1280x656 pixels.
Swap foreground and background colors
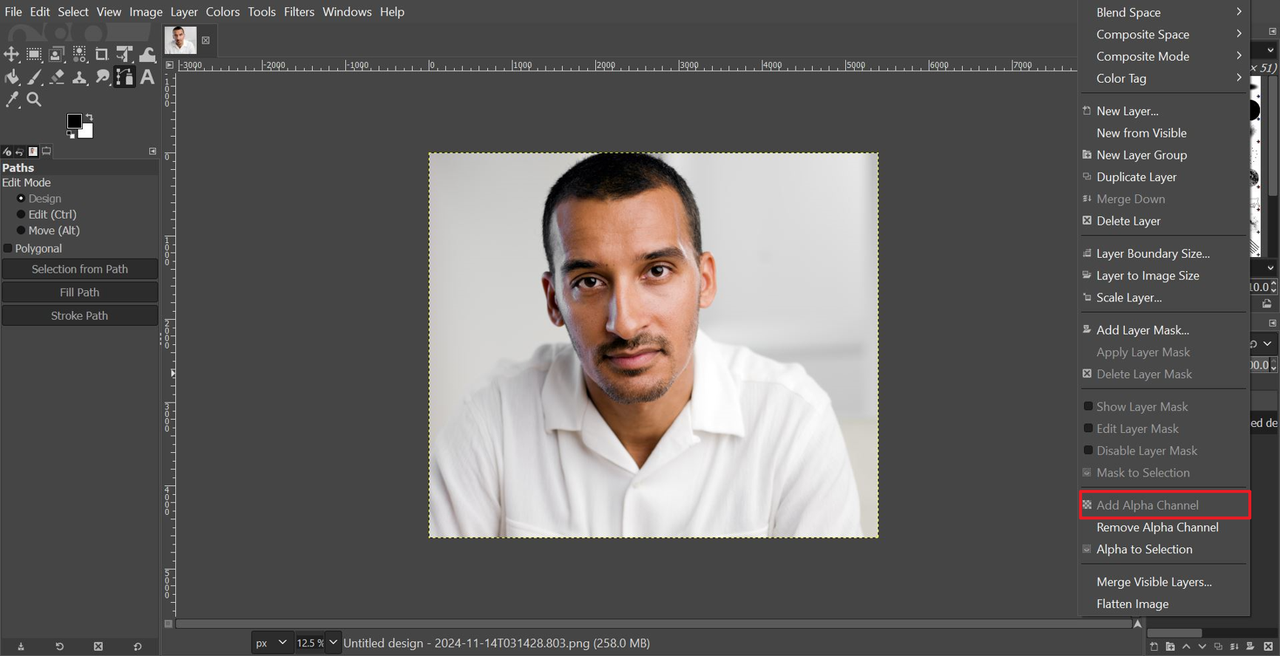click(90, 117)
